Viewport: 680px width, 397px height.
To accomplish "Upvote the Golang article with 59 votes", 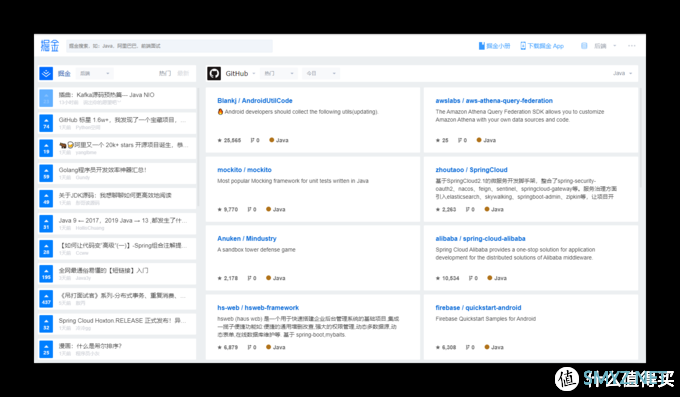I will coord(46,174).
